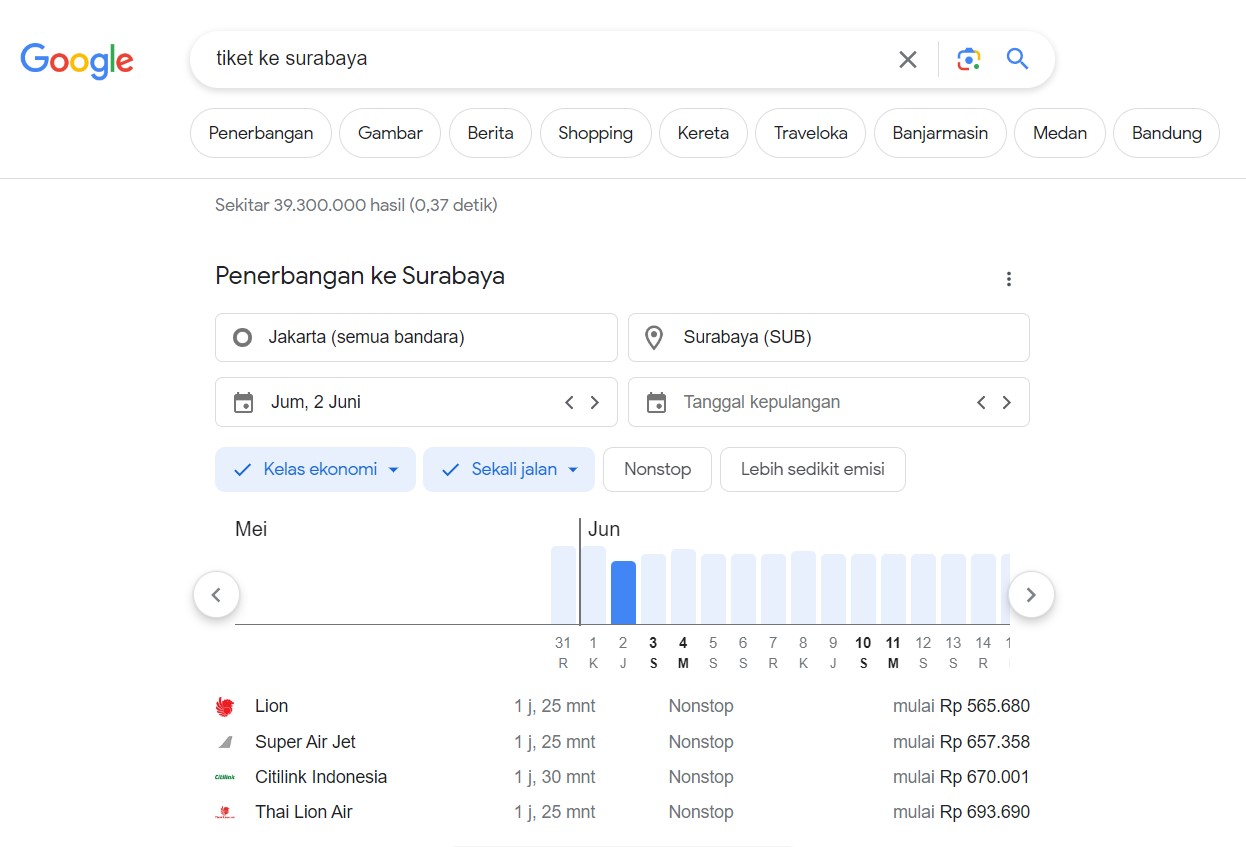Image resolution: width=1246 pixels, height=847 pixels.
Task: Click the departure date calendar icon
Action: click(243, 401)
